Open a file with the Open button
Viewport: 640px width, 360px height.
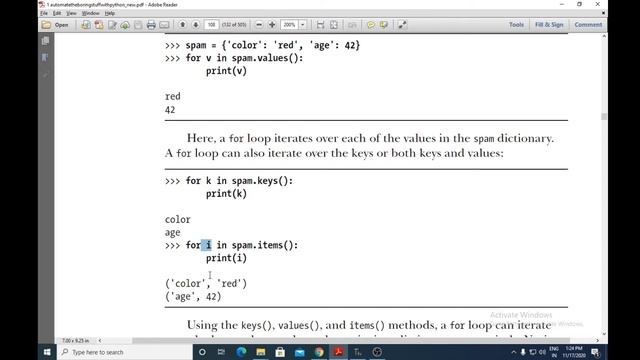click(x=55, y=25)
